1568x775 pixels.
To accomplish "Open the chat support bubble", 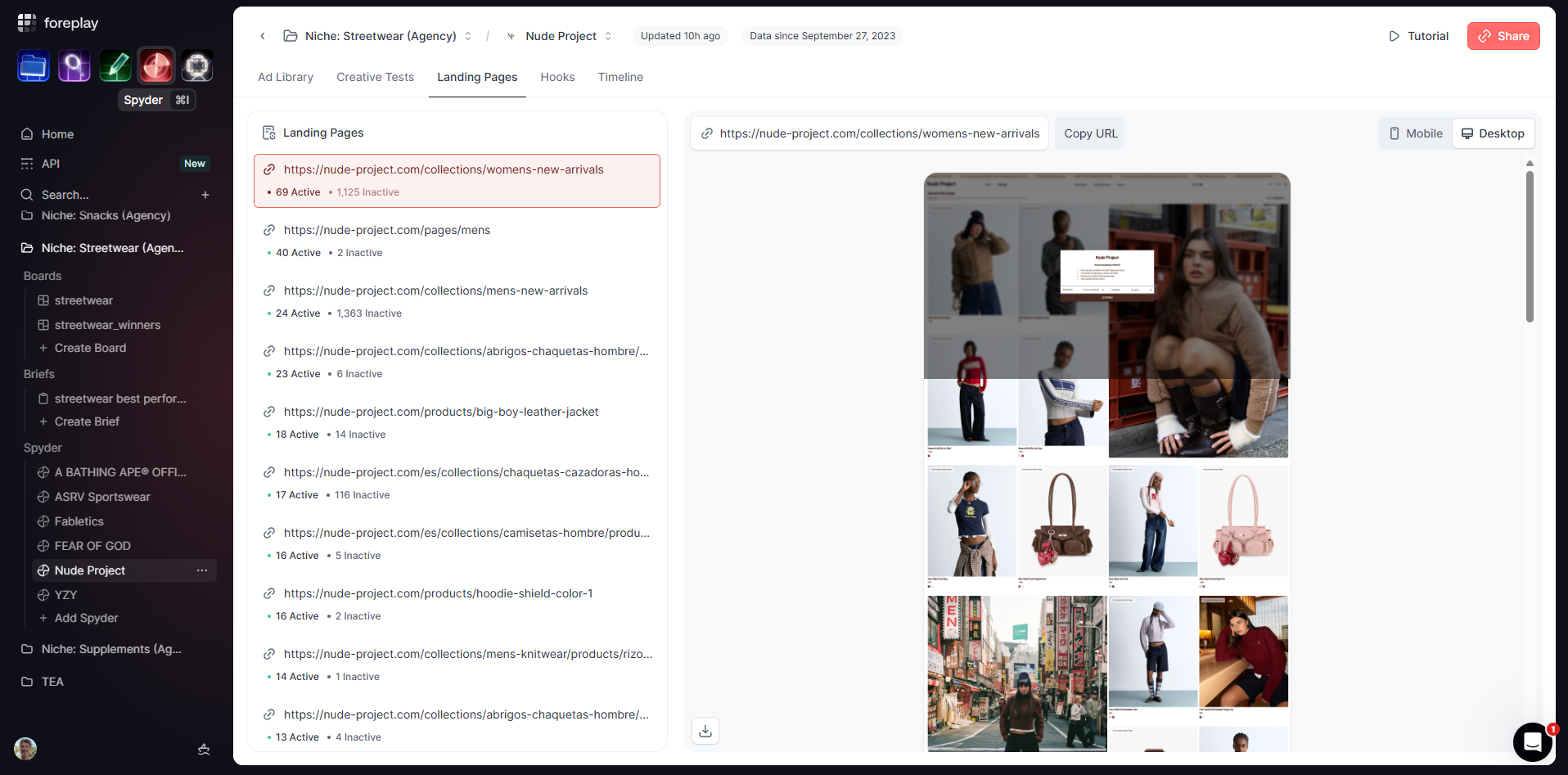I will click(1533, 742).
